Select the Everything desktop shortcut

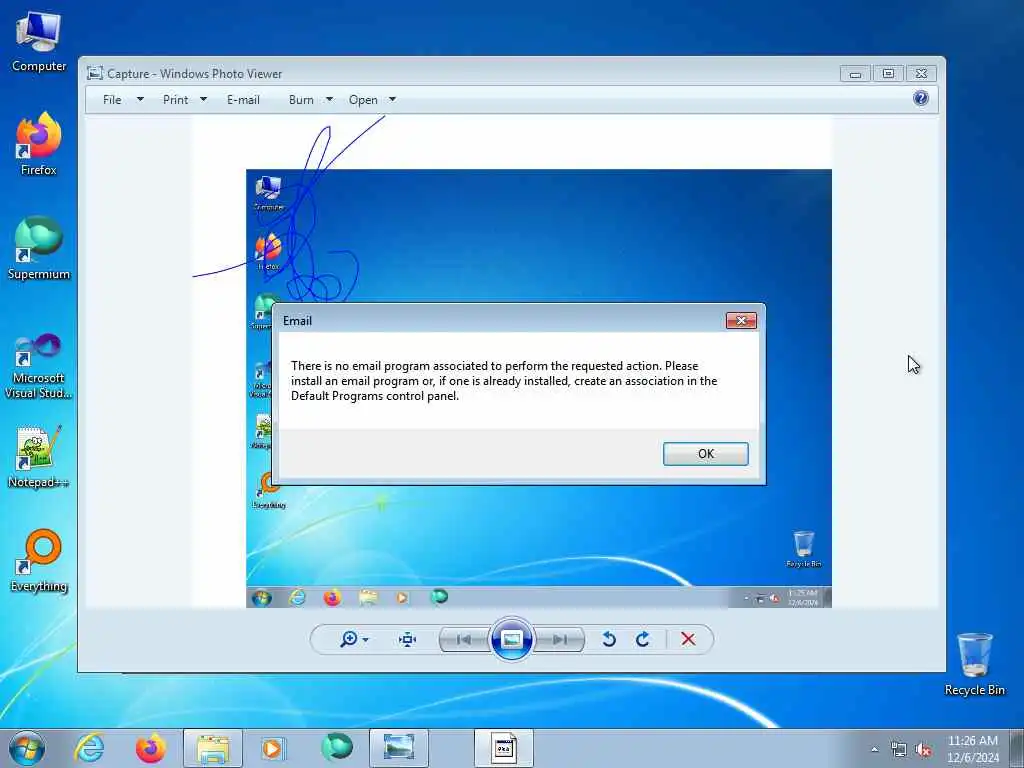click(x=39, y=561)
